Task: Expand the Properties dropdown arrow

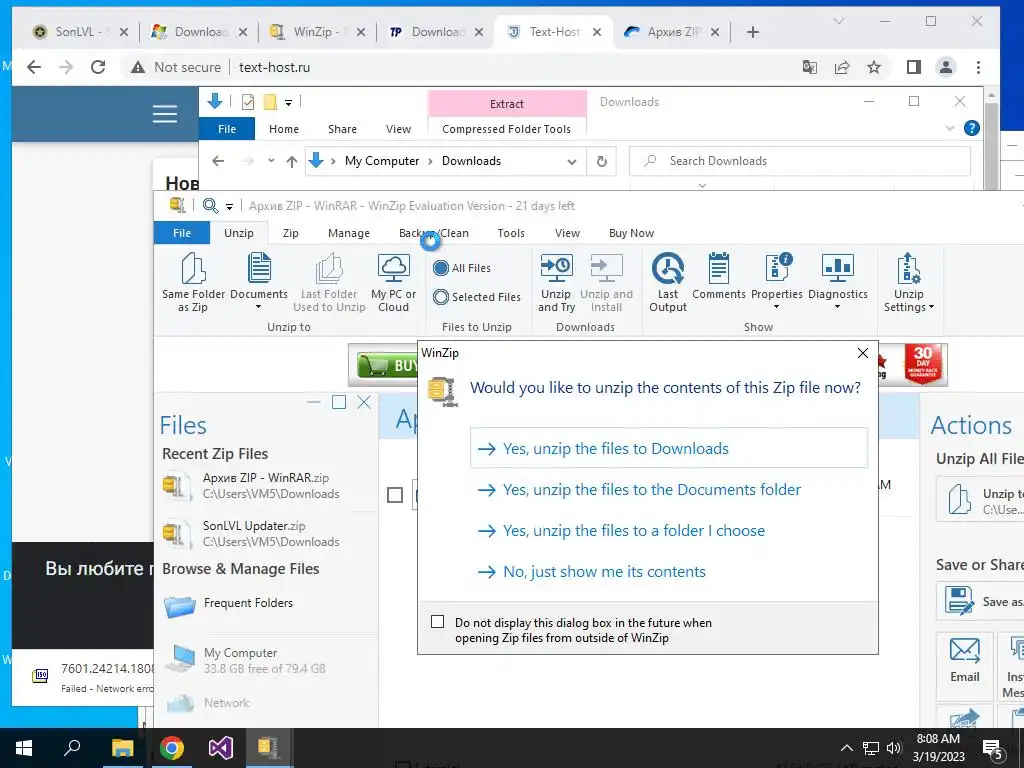Action: [776, 307]
